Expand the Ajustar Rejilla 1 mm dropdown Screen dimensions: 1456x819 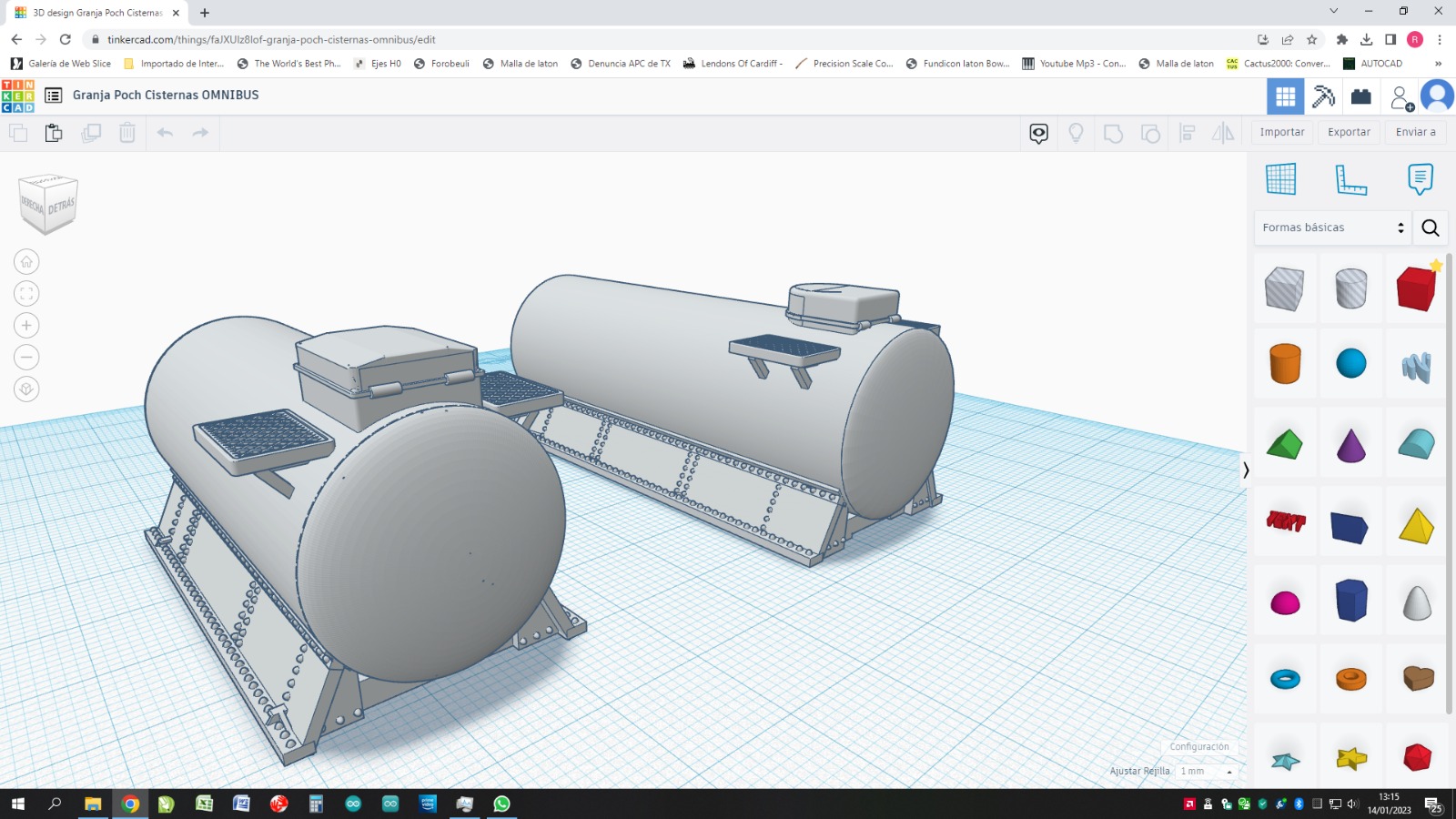1207,771
